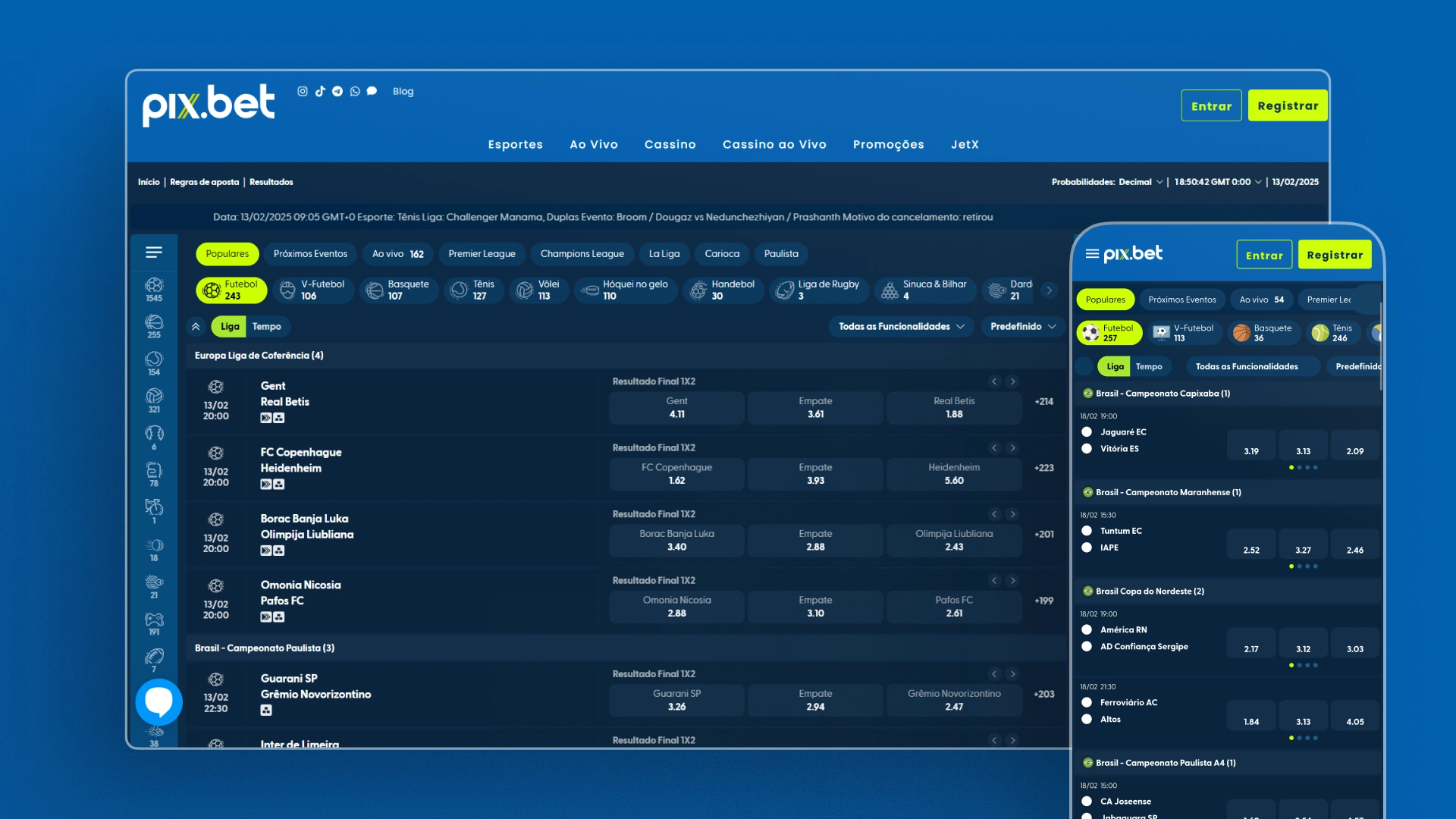Choose Vôlei 113 sport filter
Image resolution: width=1456 pixels, height=819 pixels.
(x=539, y=290)
